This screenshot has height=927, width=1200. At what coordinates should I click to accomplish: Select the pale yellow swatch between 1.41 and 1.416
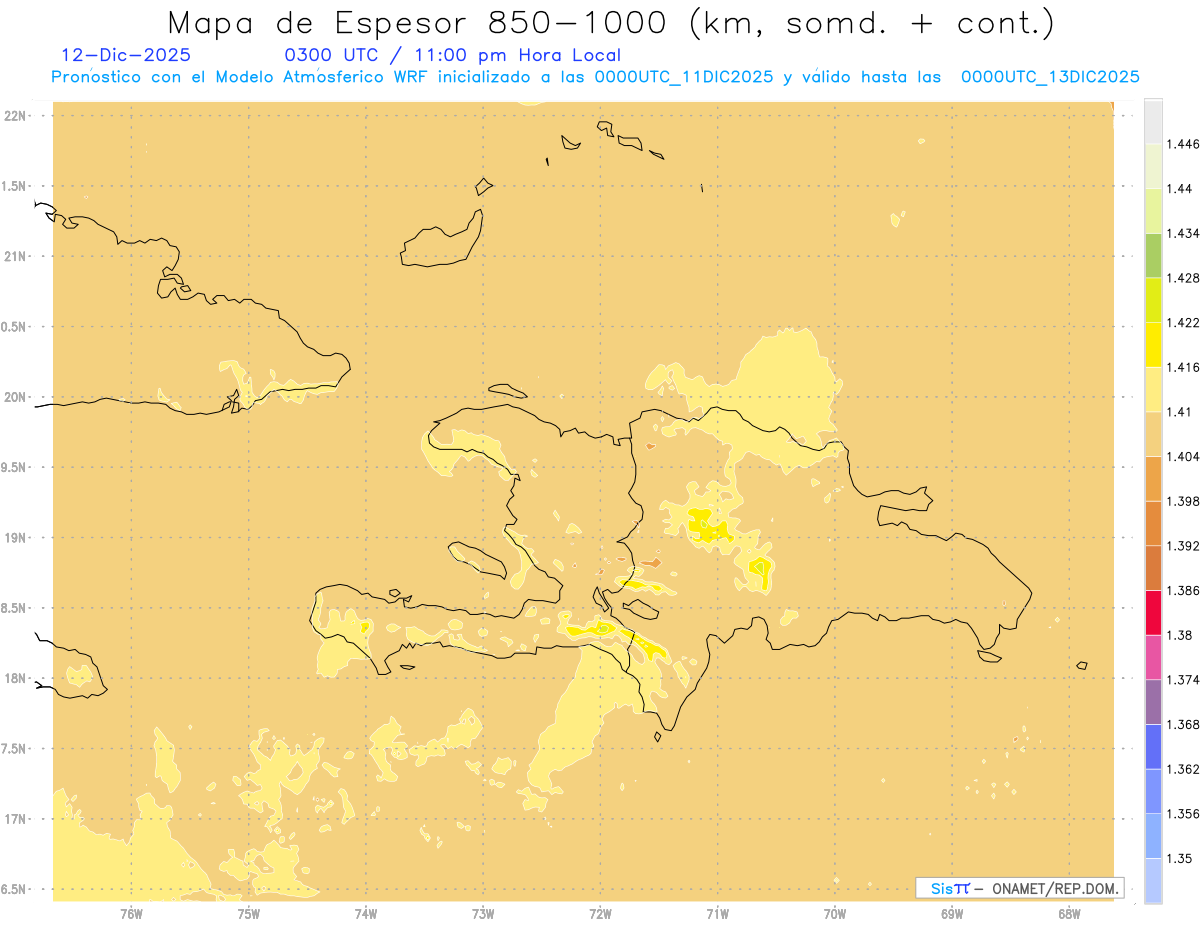(1153, 389)
